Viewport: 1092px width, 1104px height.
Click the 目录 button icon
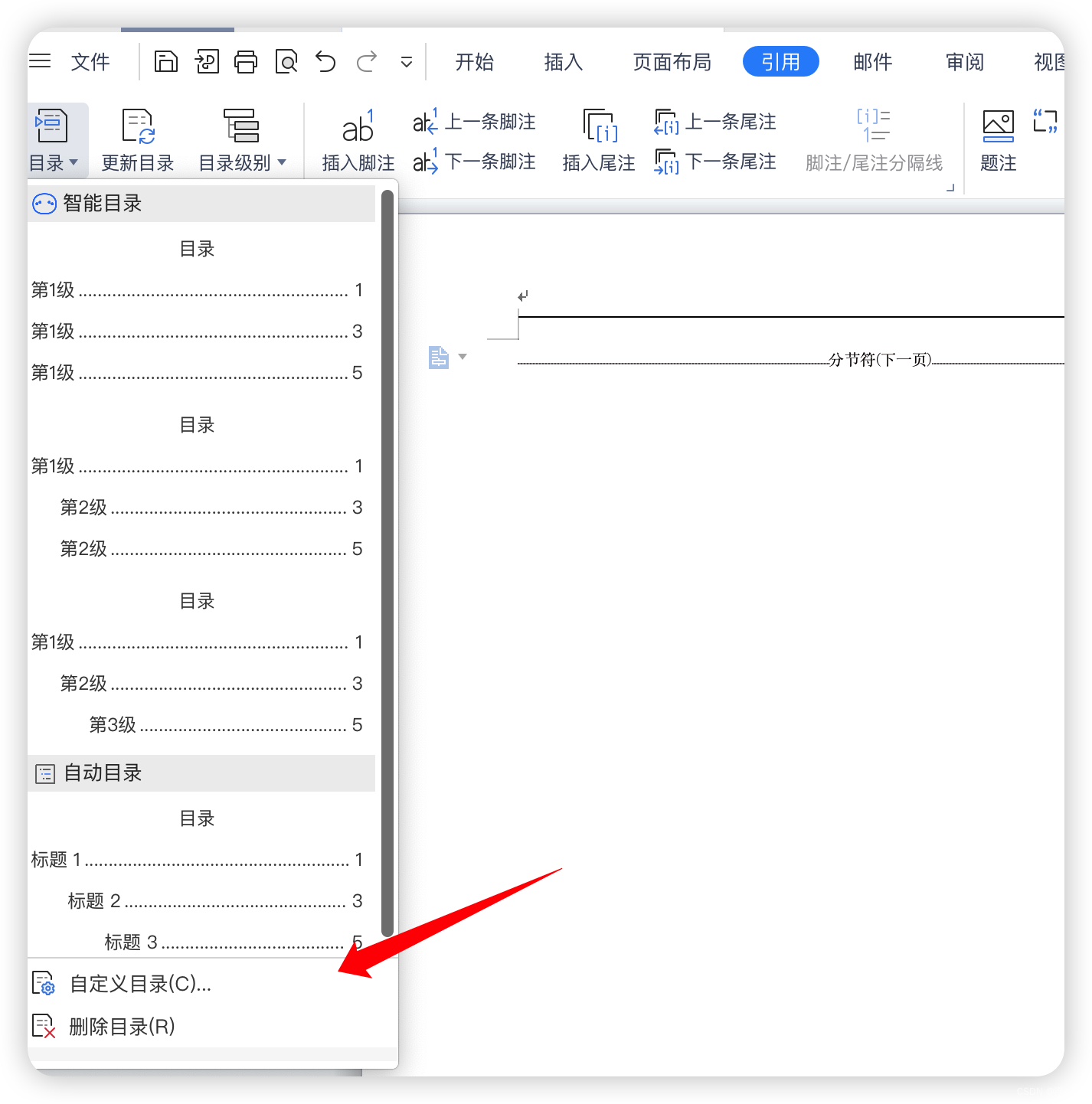pyautogui.click(x=51, y=126)
